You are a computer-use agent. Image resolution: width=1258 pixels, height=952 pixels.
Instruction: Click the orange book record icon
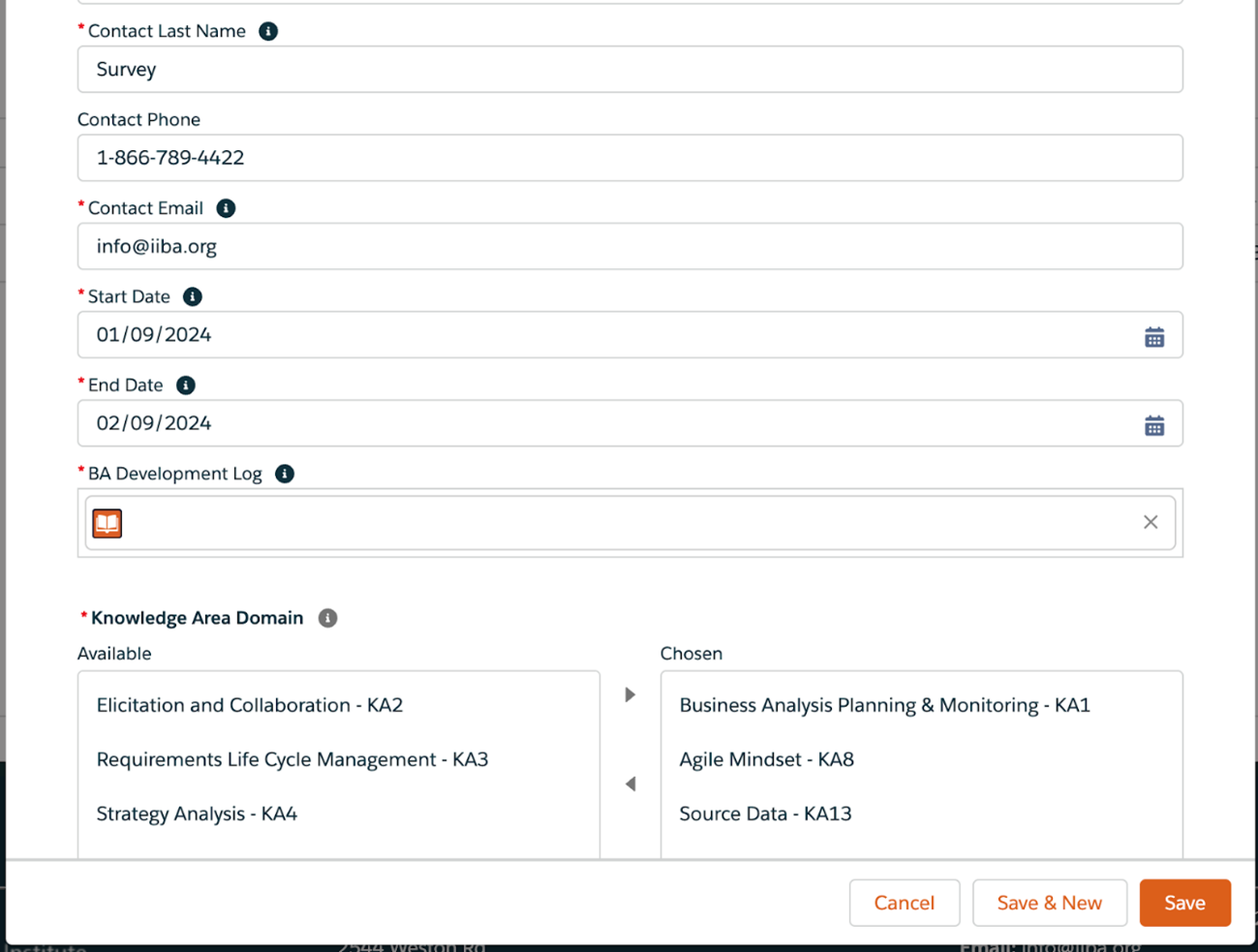107,523
